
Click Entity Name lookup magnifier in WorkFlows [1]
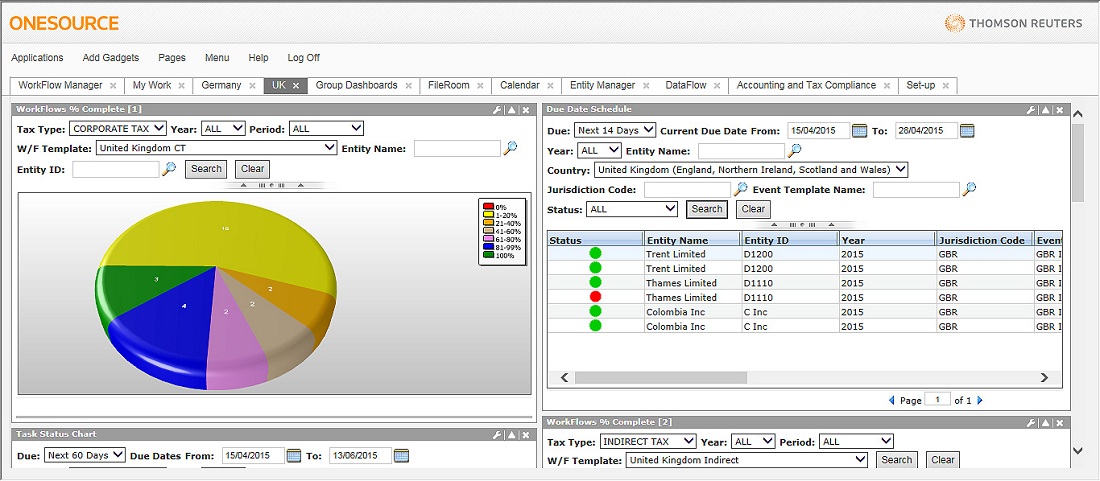pyautogui.click(x=511, y=148)
